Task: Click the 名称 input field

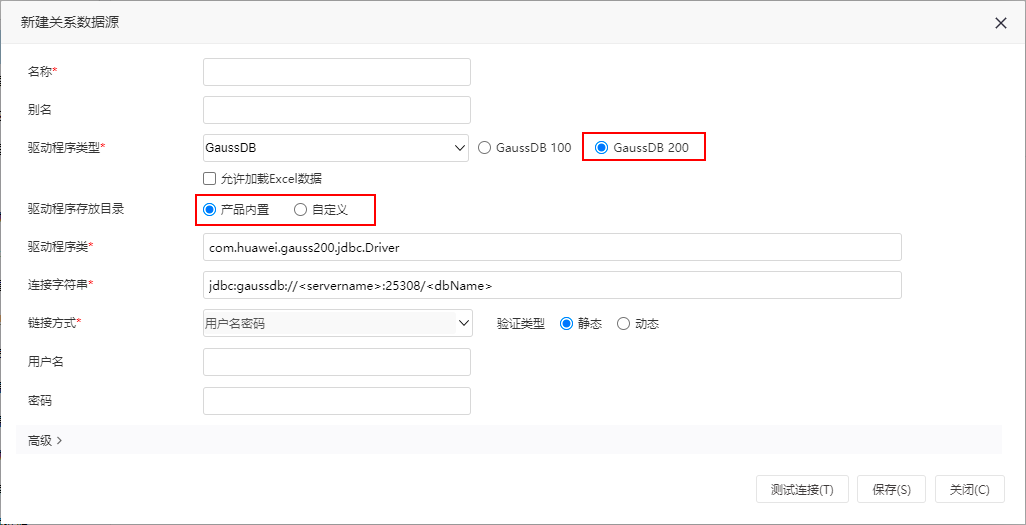Action: [337, 72]
